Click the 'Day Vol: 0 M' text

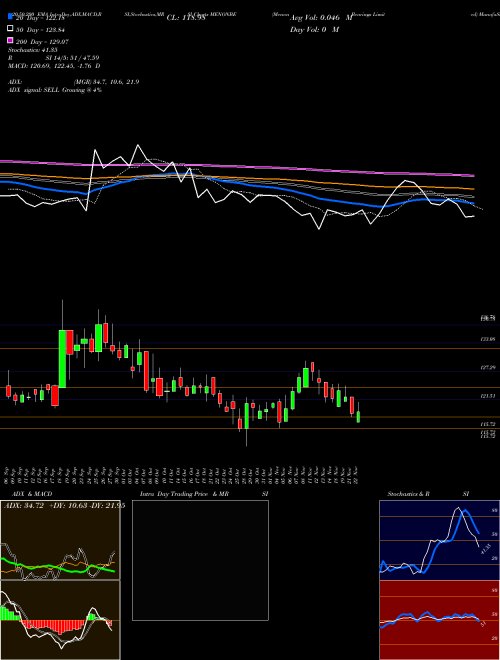(314, 30)
